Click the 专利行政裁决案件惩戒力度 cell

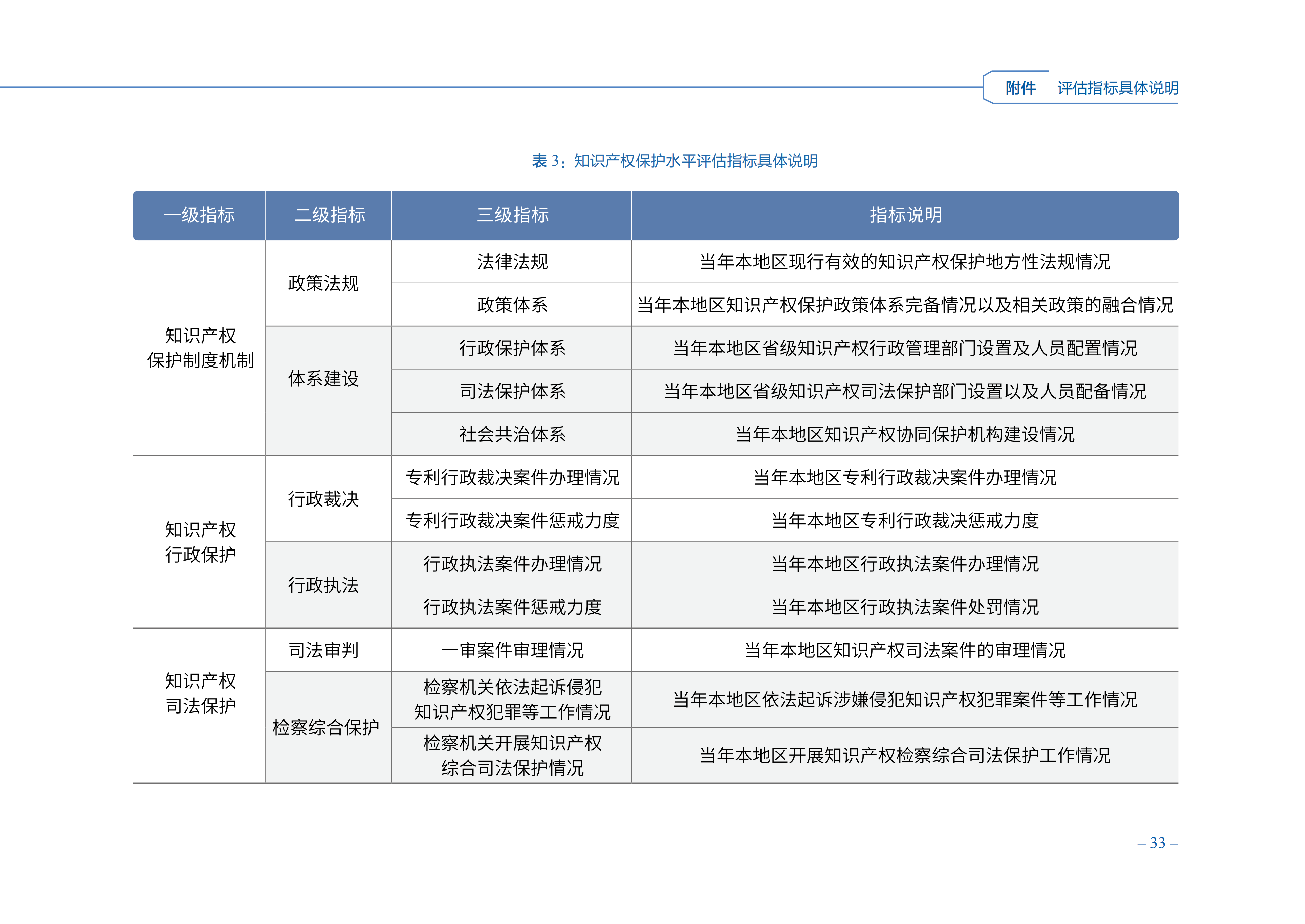(511, 521)
